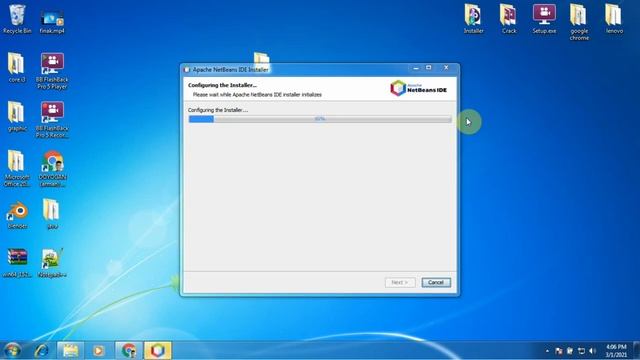
Task: Select the Notepad++ shortcut
Action: pos(52,263)
